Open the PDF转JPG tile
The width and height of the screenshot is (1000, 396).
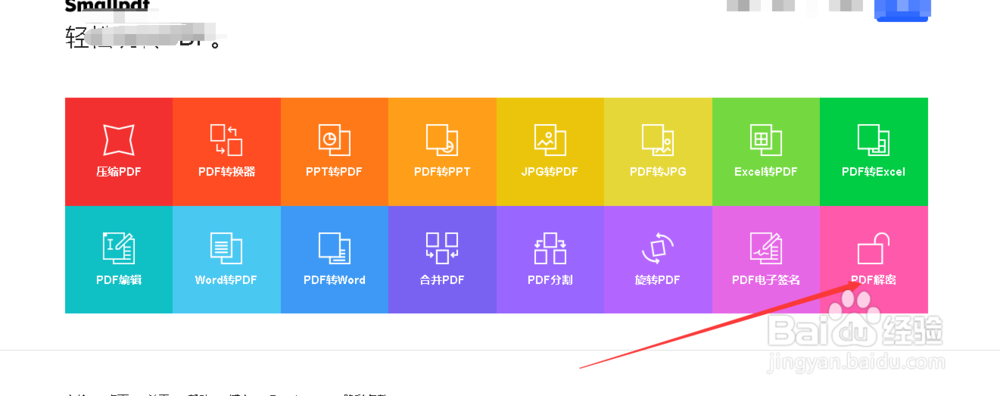(658, 152)
